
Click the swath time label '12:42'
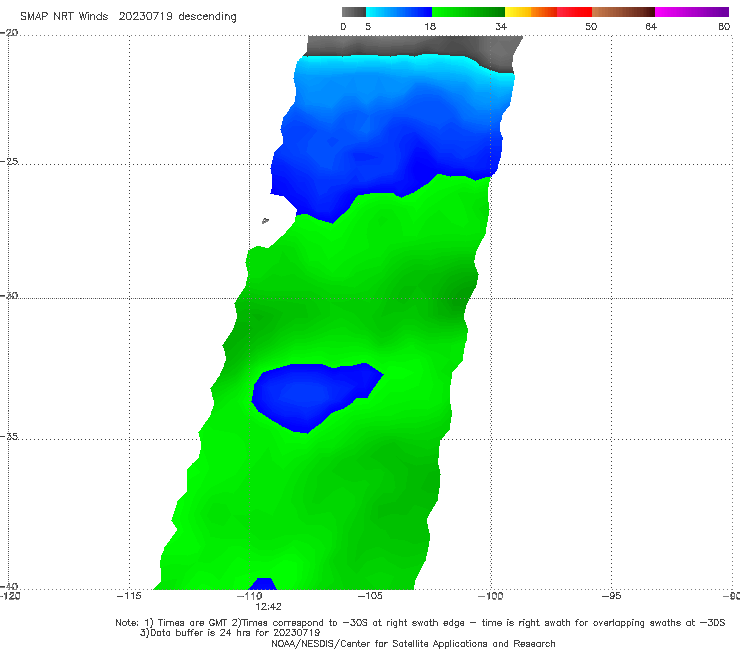(269, 607)
